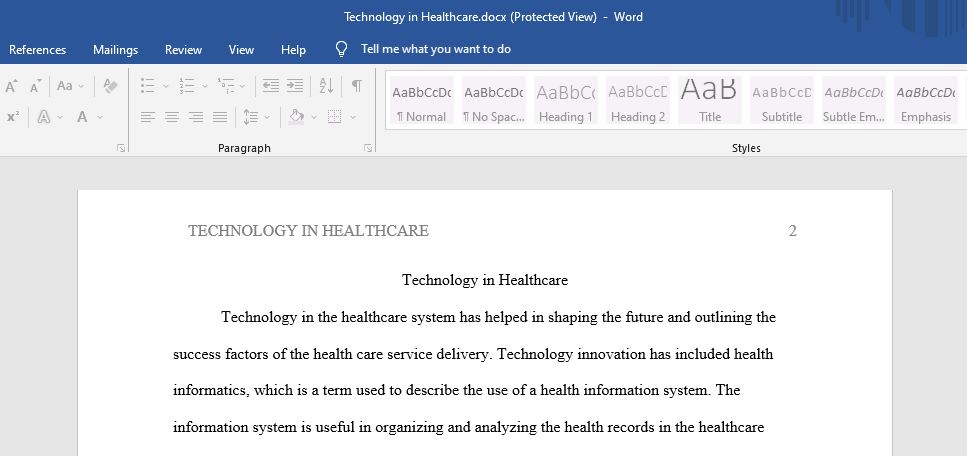Image resolution: width=967 pixels, height=456 pixels.
Task: Apply font color A icon
Action: point(82,117)
